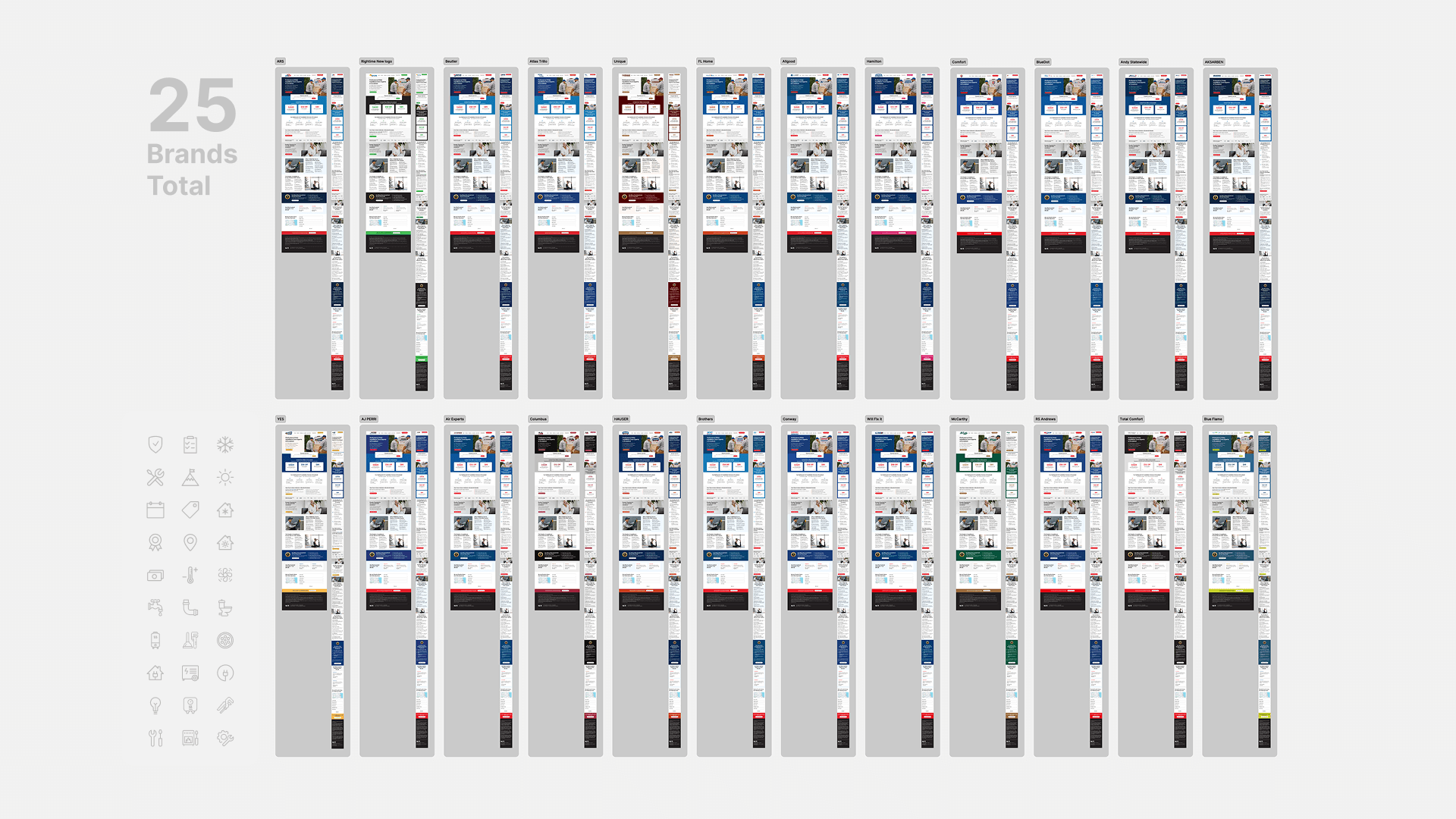1456x819 pixels.
Task: Click the shield checkmark icon
Action: point(155,445)
